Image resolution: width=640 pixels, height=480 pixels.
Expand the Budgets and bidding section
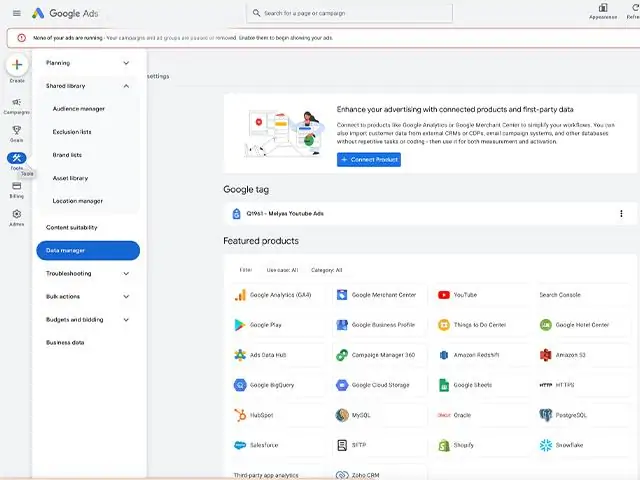(x=126, y=320)
